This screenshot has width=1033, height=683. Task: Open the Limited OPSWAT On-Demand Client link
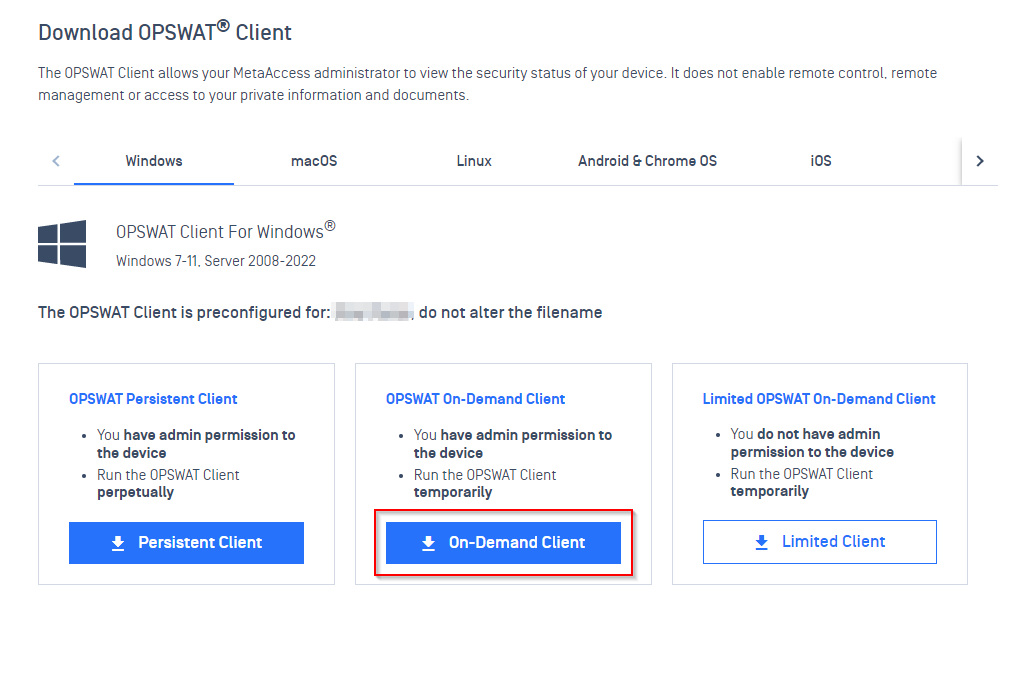pyautogui.click(x=819, y=399)
